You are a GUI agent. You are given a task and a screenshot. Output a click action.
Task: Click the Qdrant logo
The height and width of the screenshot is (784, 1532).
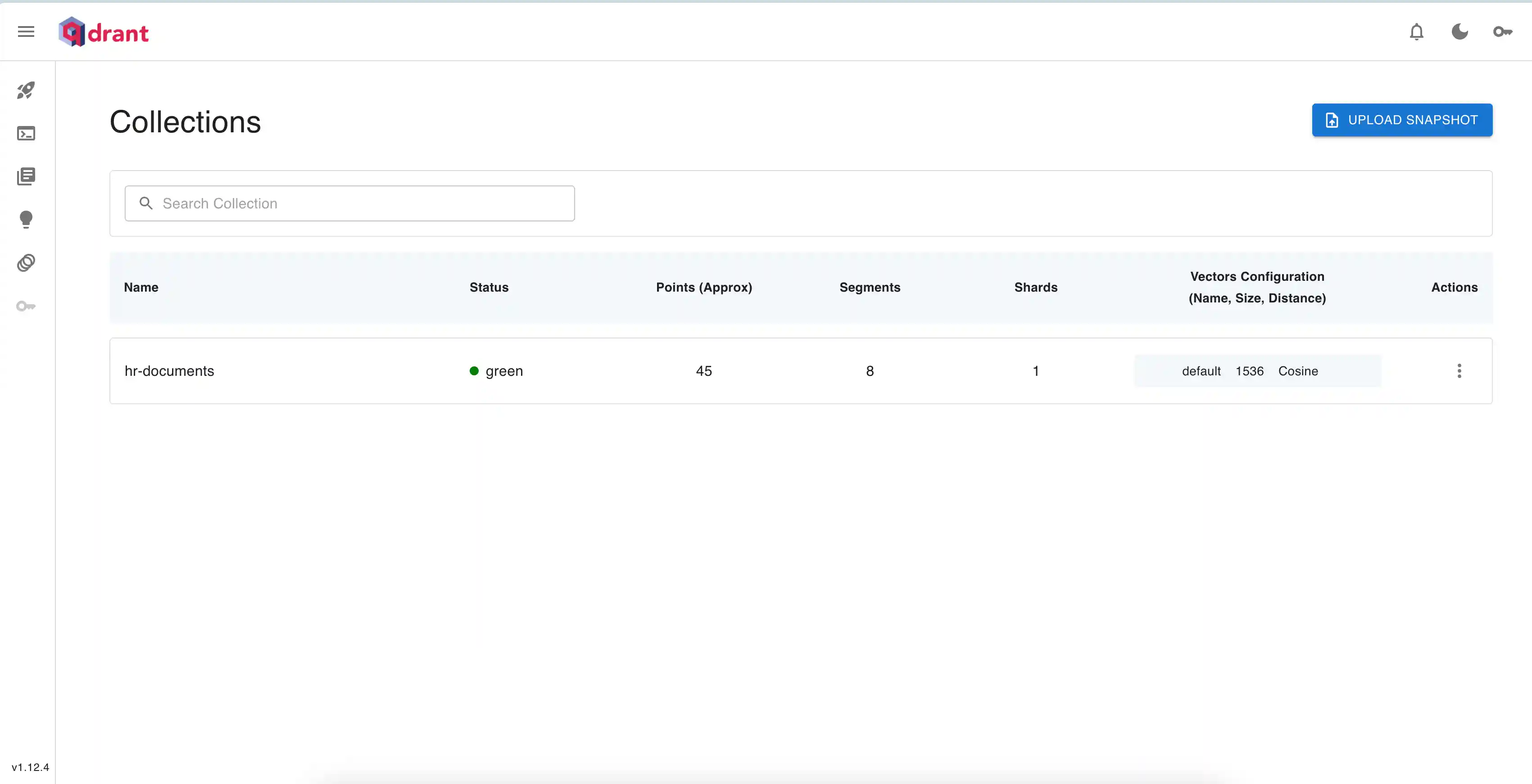point(104,32)
